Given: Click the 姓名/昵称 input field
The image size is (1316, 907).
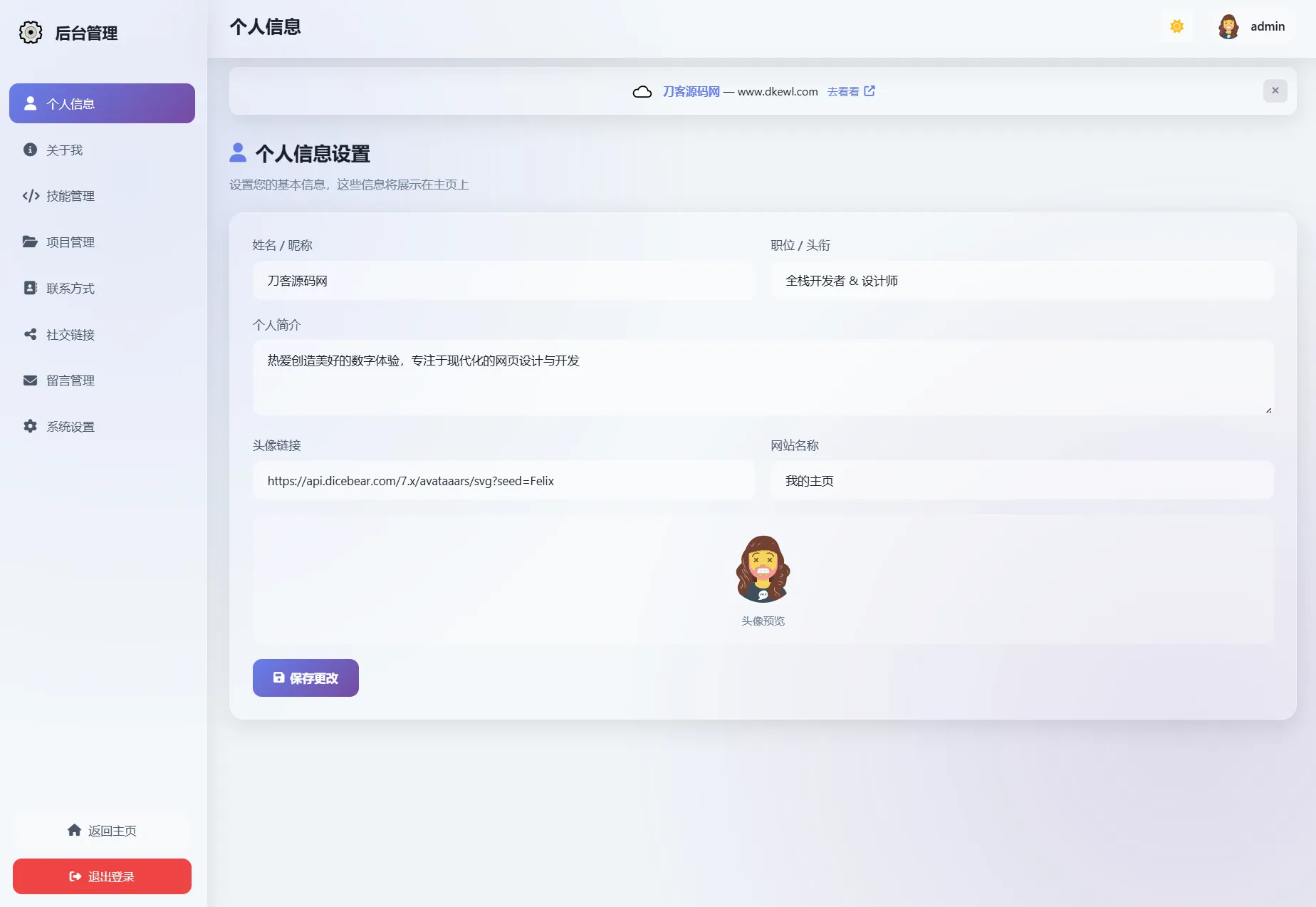Looking at the screenshot, I should (x=503, y=281).
